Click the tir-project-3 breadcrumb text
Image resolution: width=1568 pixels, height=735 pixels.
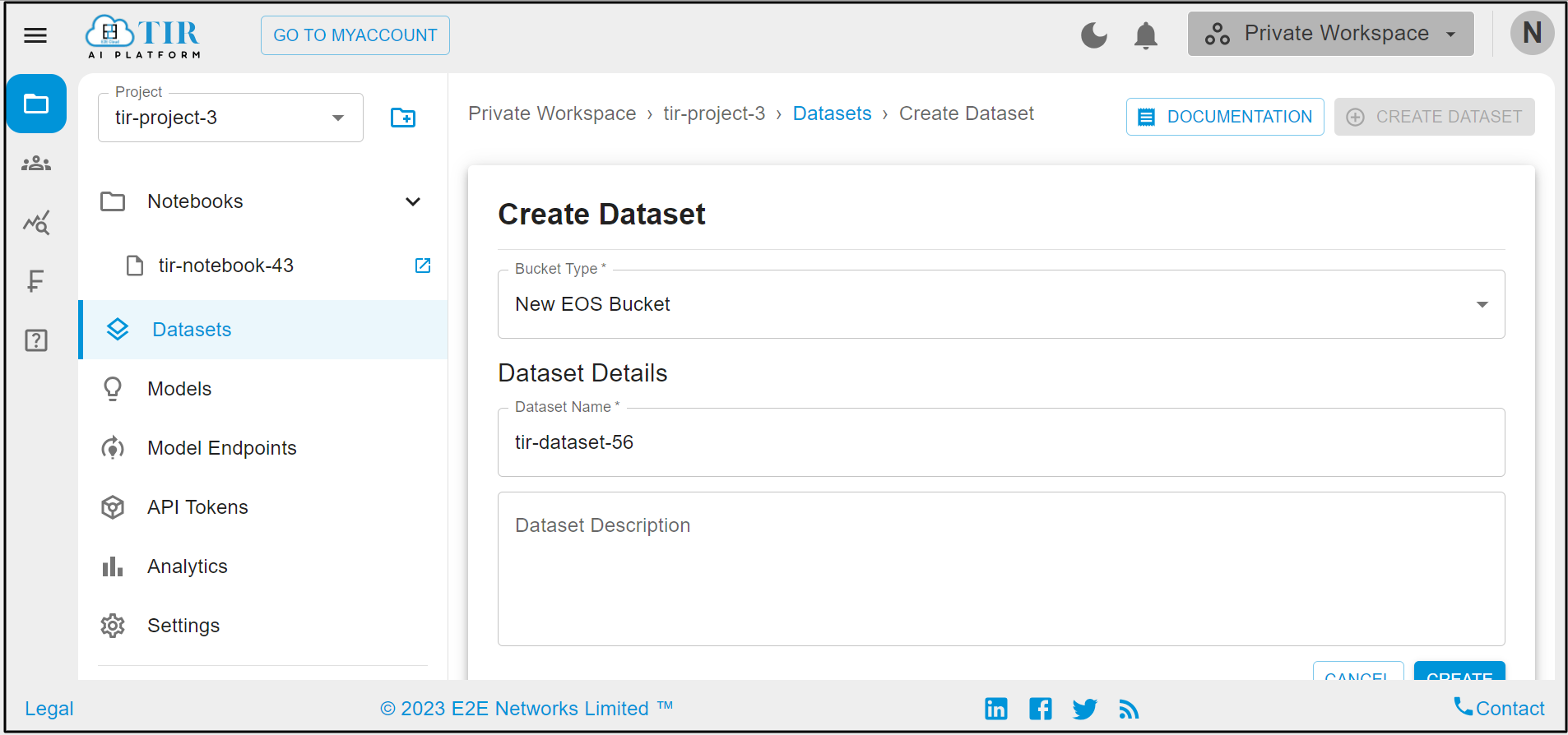click(x=714, y=113)
